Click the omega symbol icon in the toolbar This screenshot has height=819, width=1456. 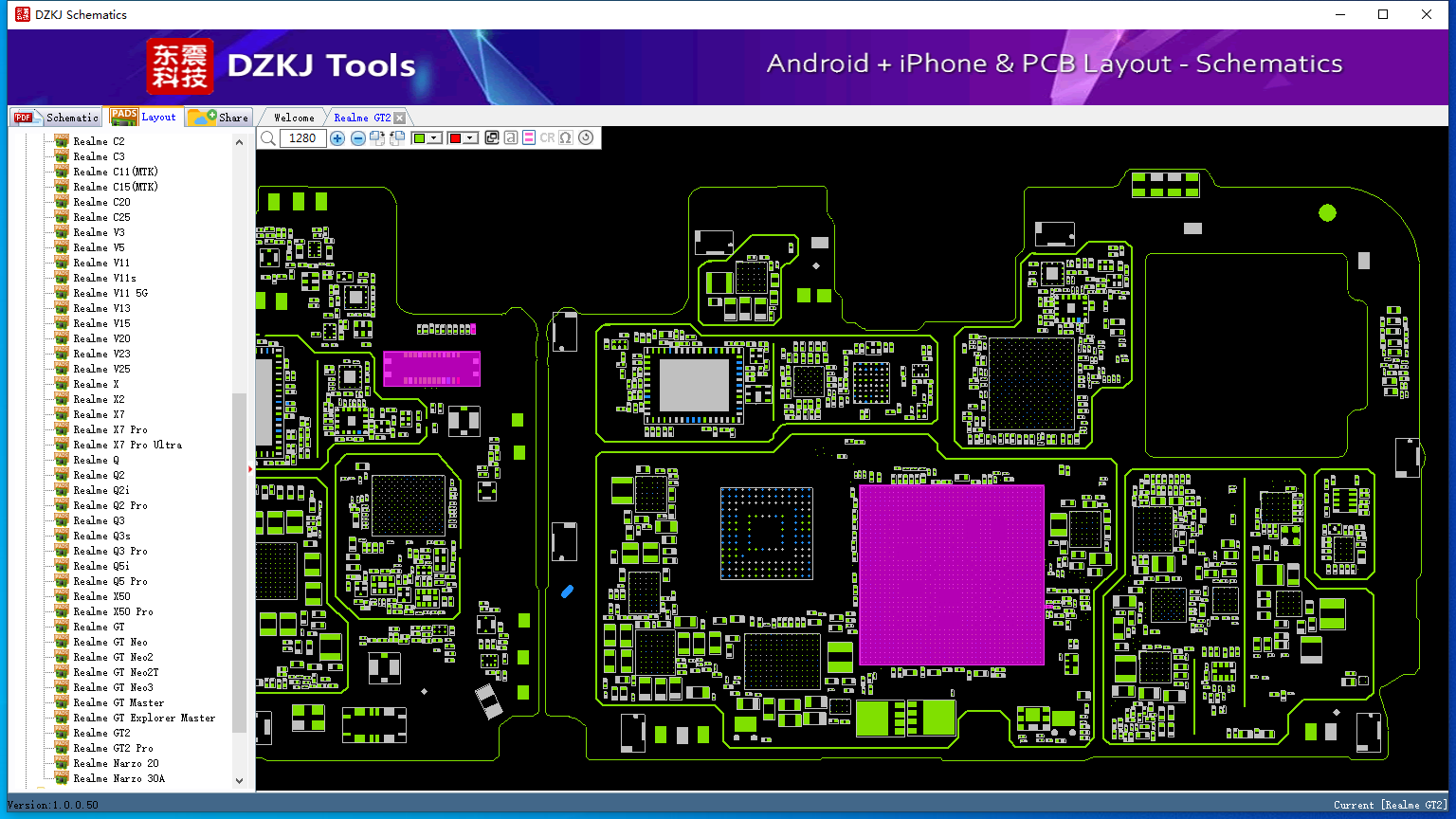point(566,137)
